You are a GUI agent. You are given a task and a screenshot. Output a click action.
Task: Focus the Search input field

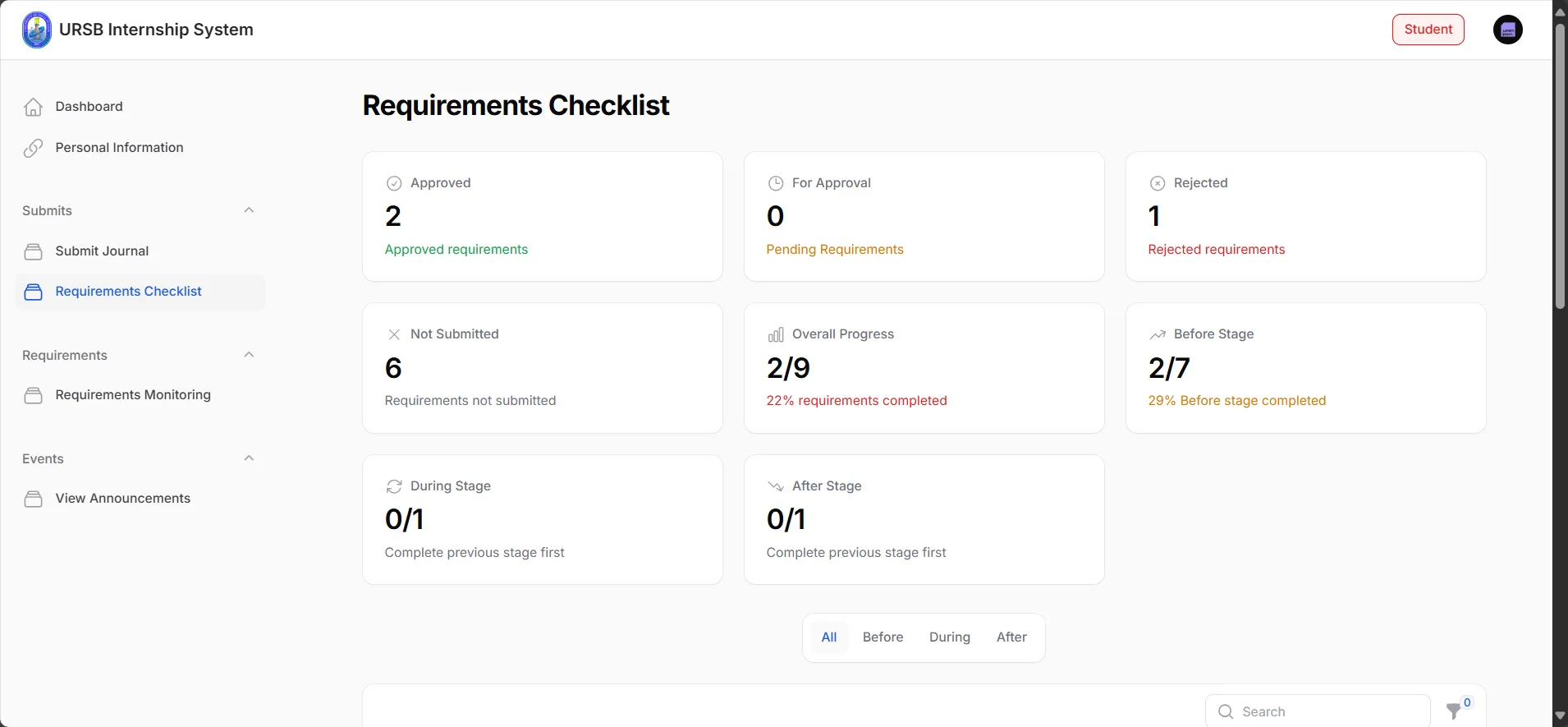click(1318, 711)
